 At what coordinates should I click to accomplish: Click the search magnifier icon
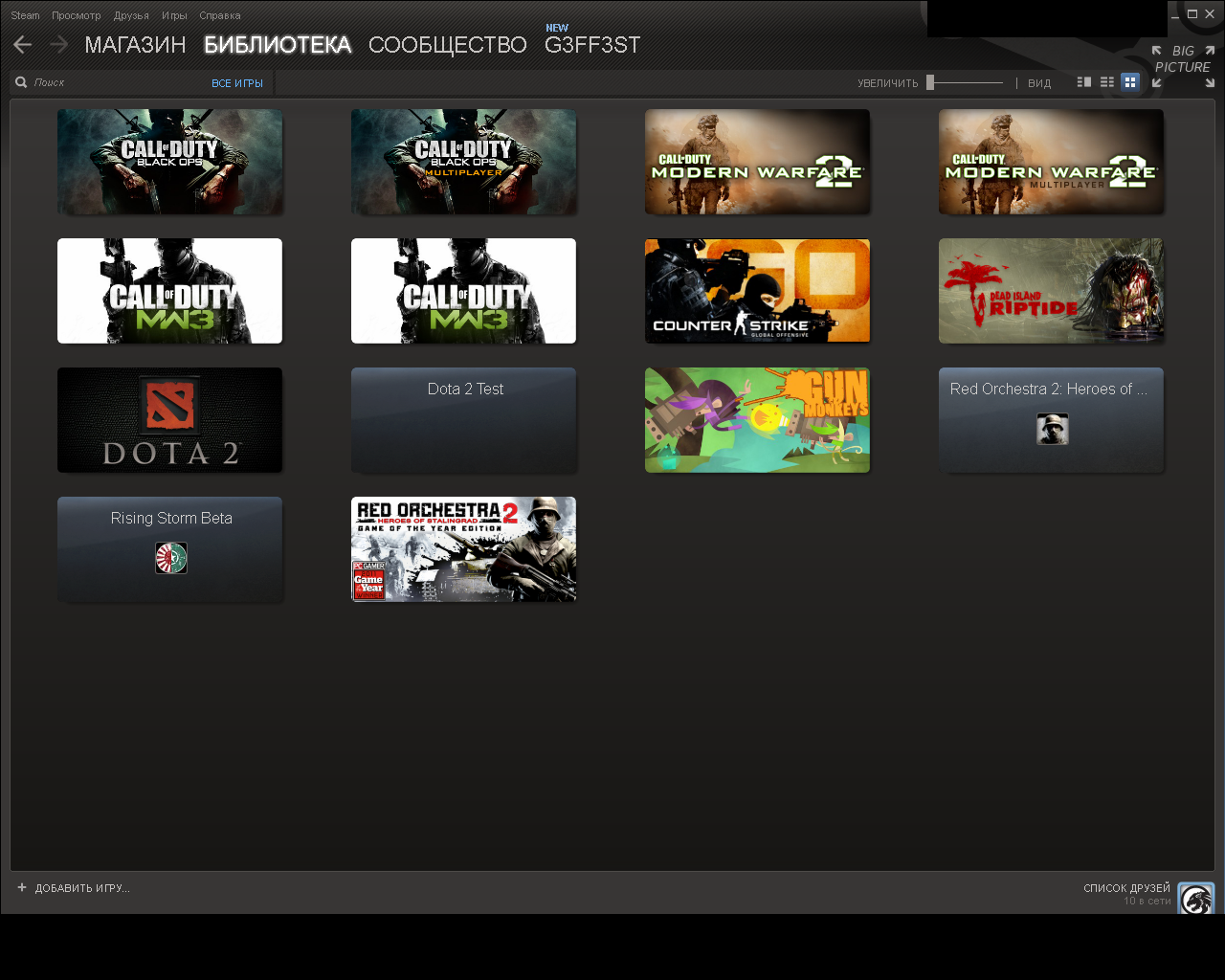point(21,82)
